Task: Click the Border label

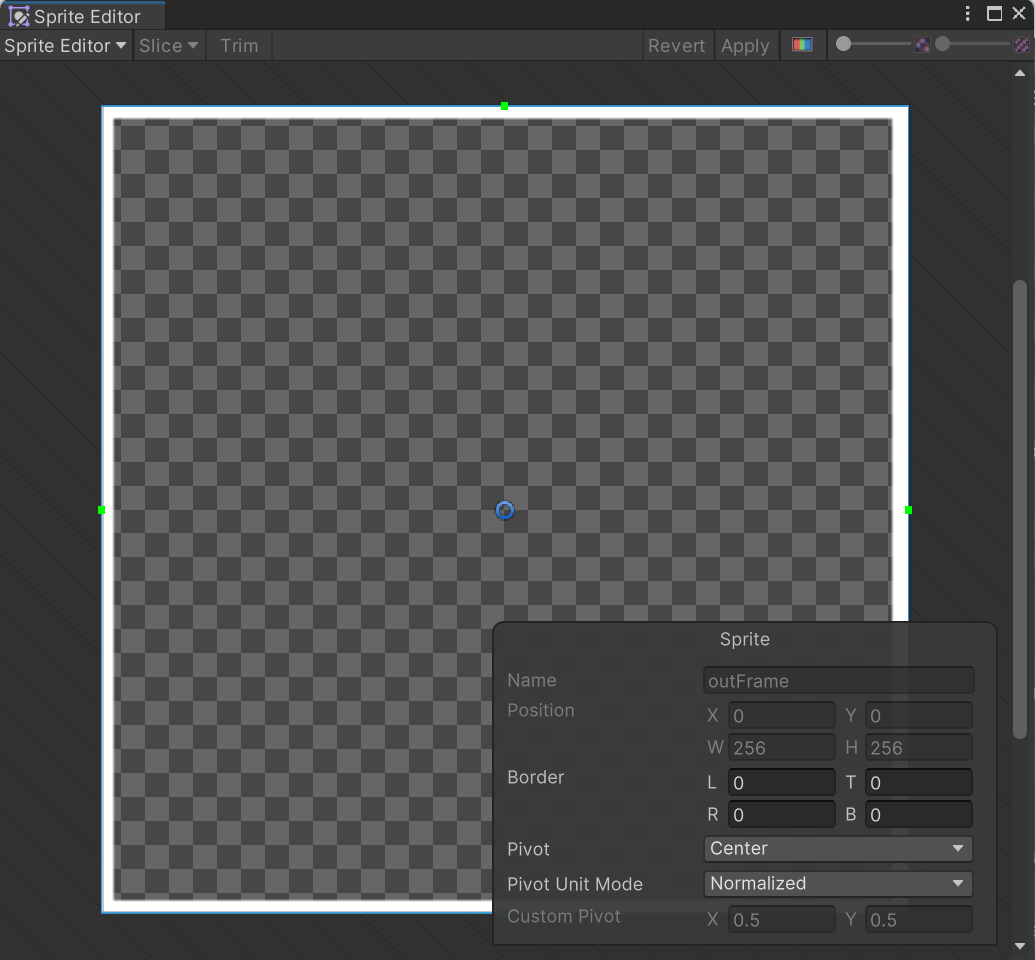Action: pyautogui.click(x=535, y=777)
